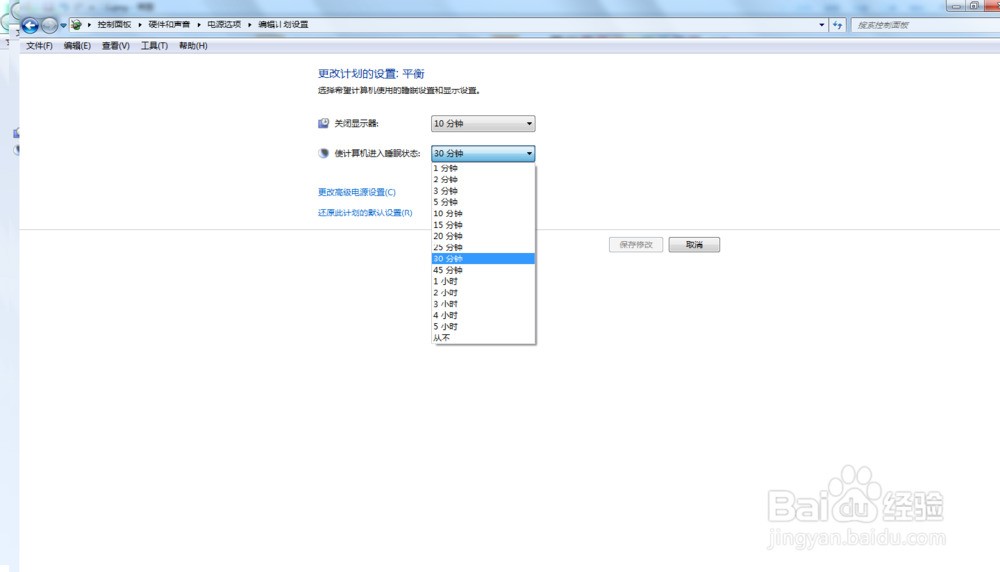Open the recent pages arrow near Back button
The image size is (1000, 572).
click(x=63, y=26)
